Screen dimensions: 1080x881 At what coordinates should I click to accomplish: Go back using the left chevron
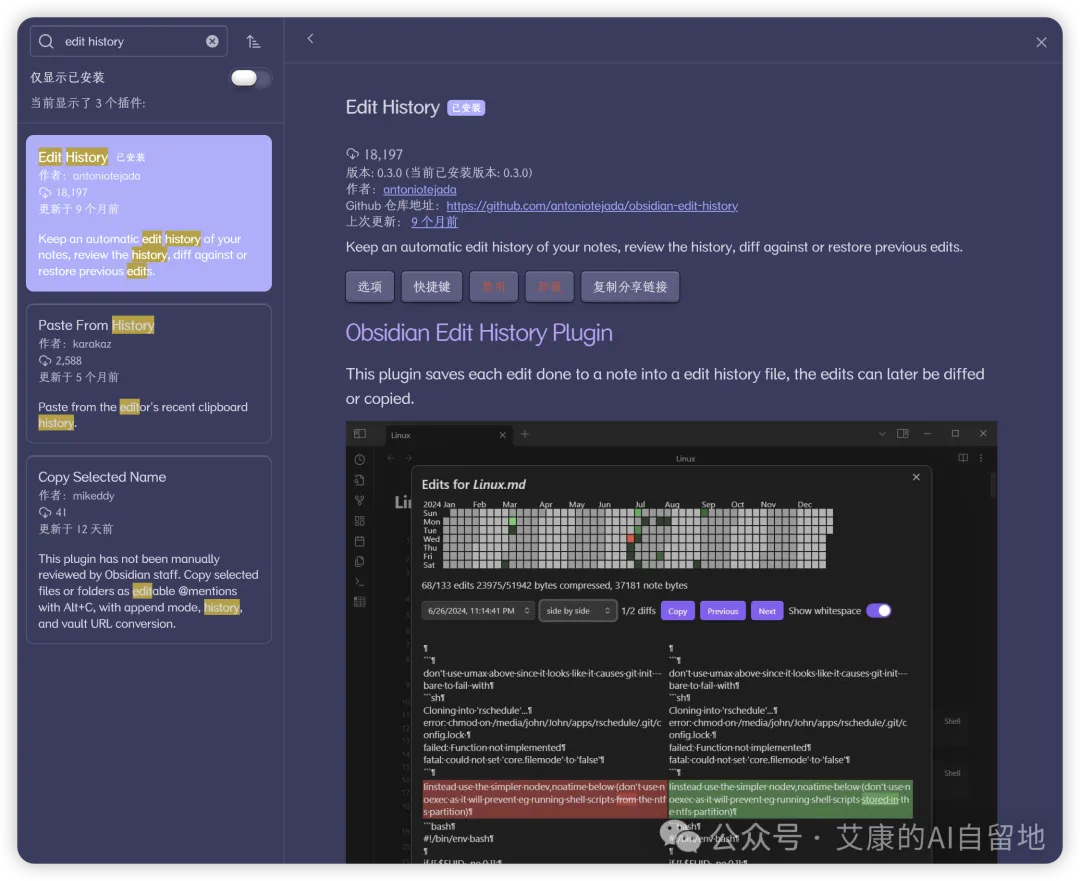[310, 39]
